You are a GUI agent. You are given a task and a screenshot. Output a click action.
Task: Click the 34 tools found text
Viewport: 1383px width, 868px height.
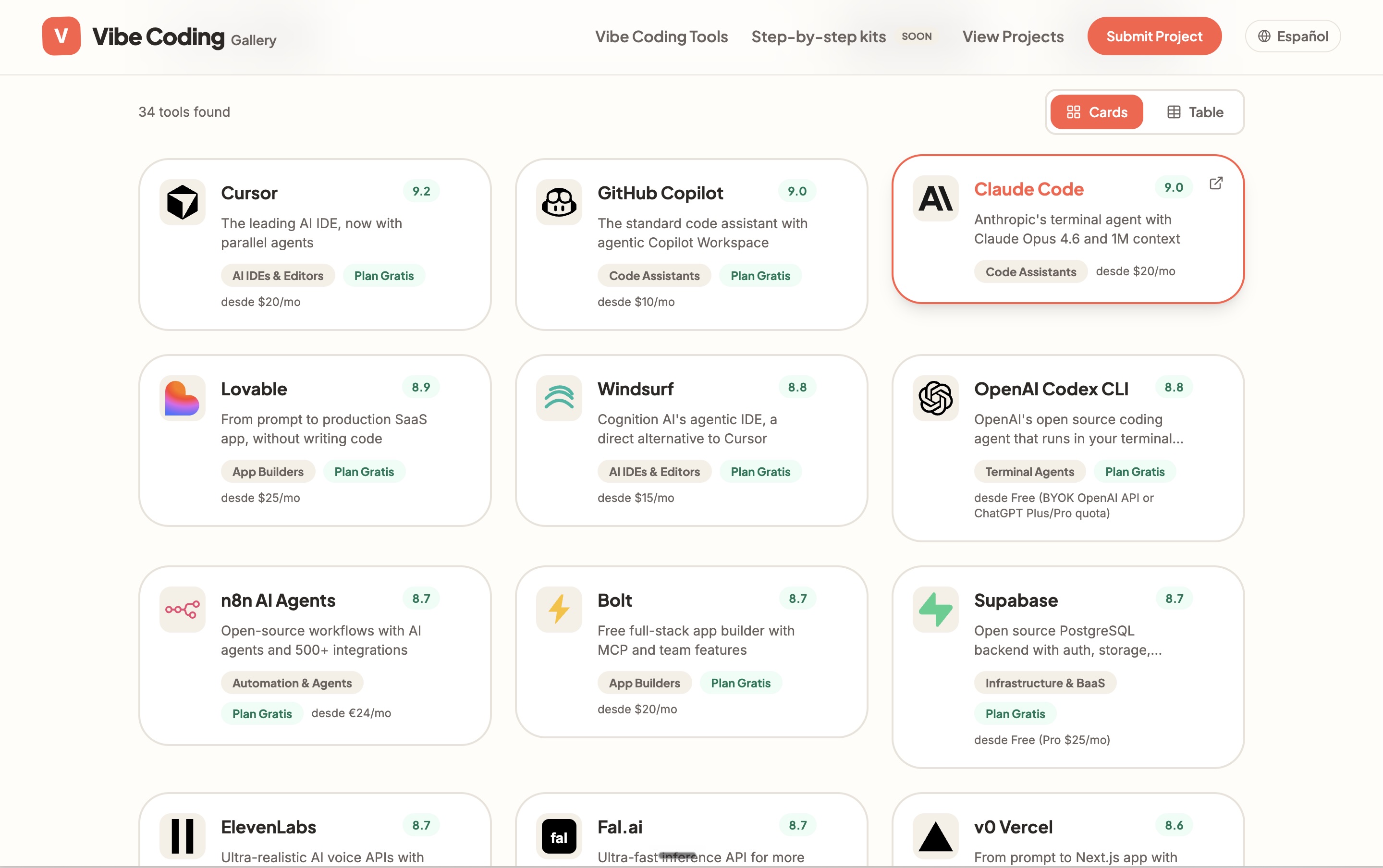tap(184, 112)
